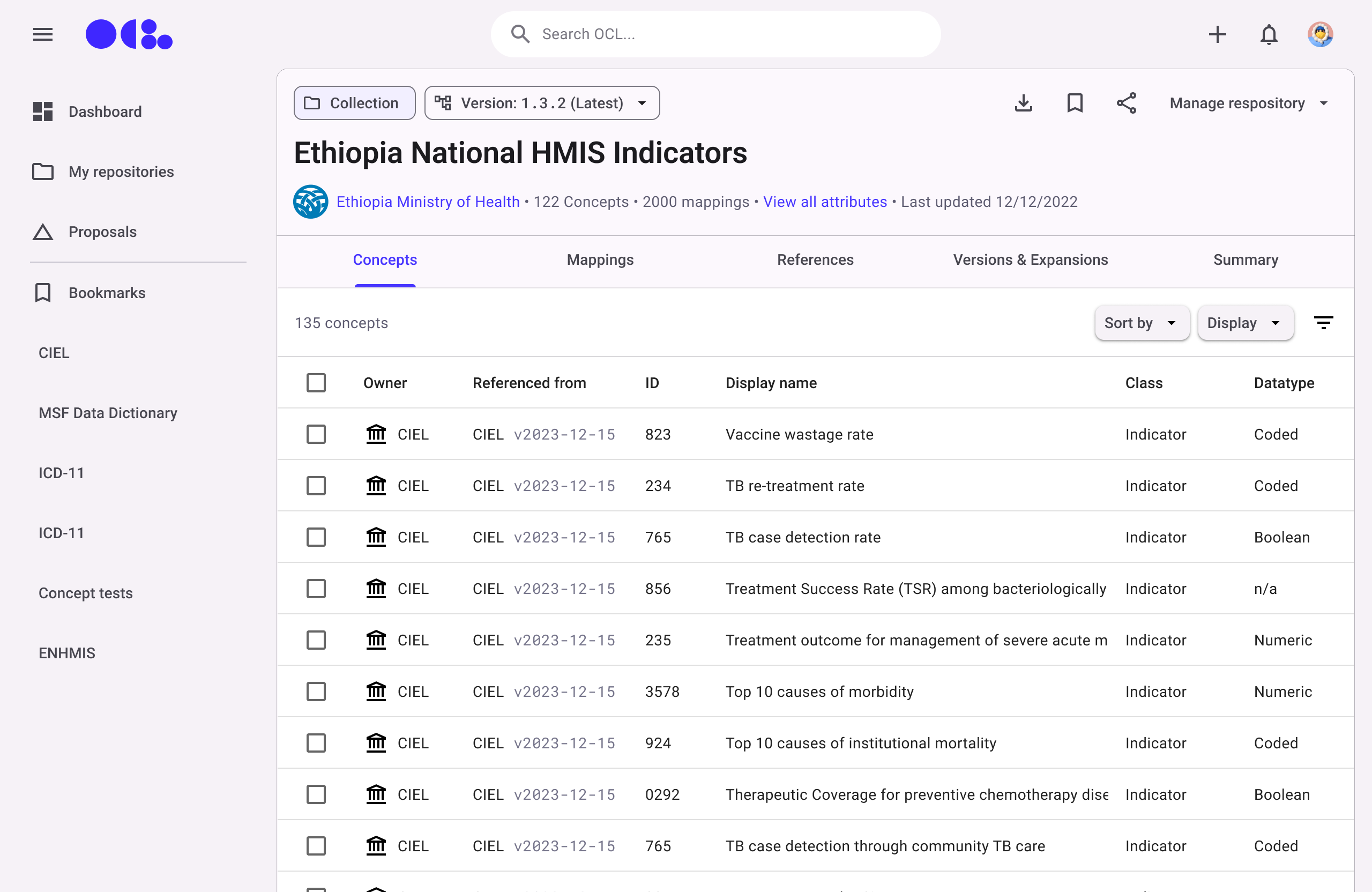Bookmark this collection with the bookmark icon
This screenshot has width=1372, height=892.
(x=1075, y=103)
